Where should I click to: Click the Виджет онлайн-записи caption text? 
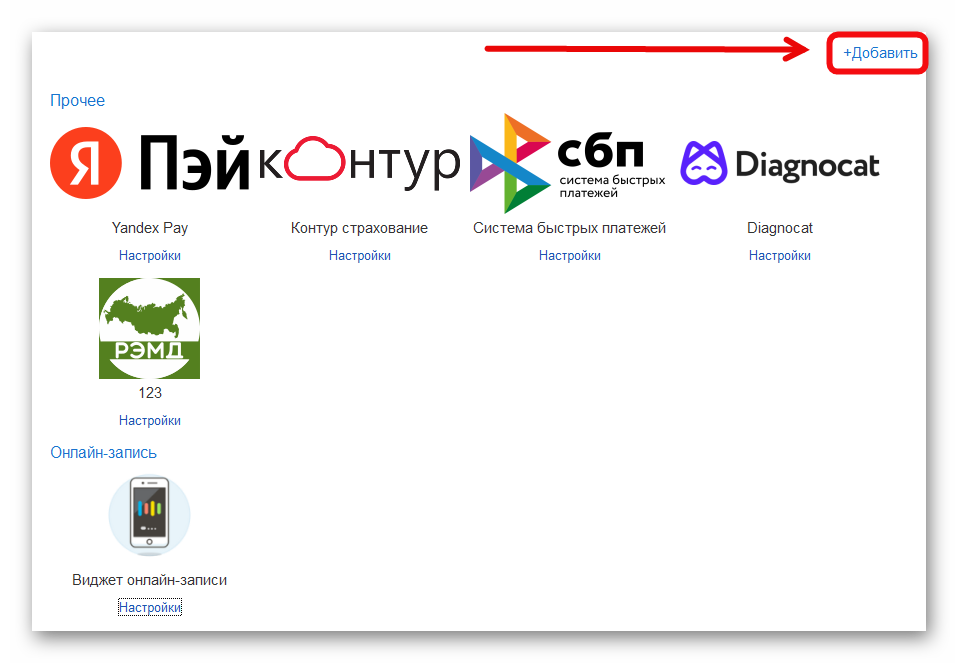coord(150,580)
